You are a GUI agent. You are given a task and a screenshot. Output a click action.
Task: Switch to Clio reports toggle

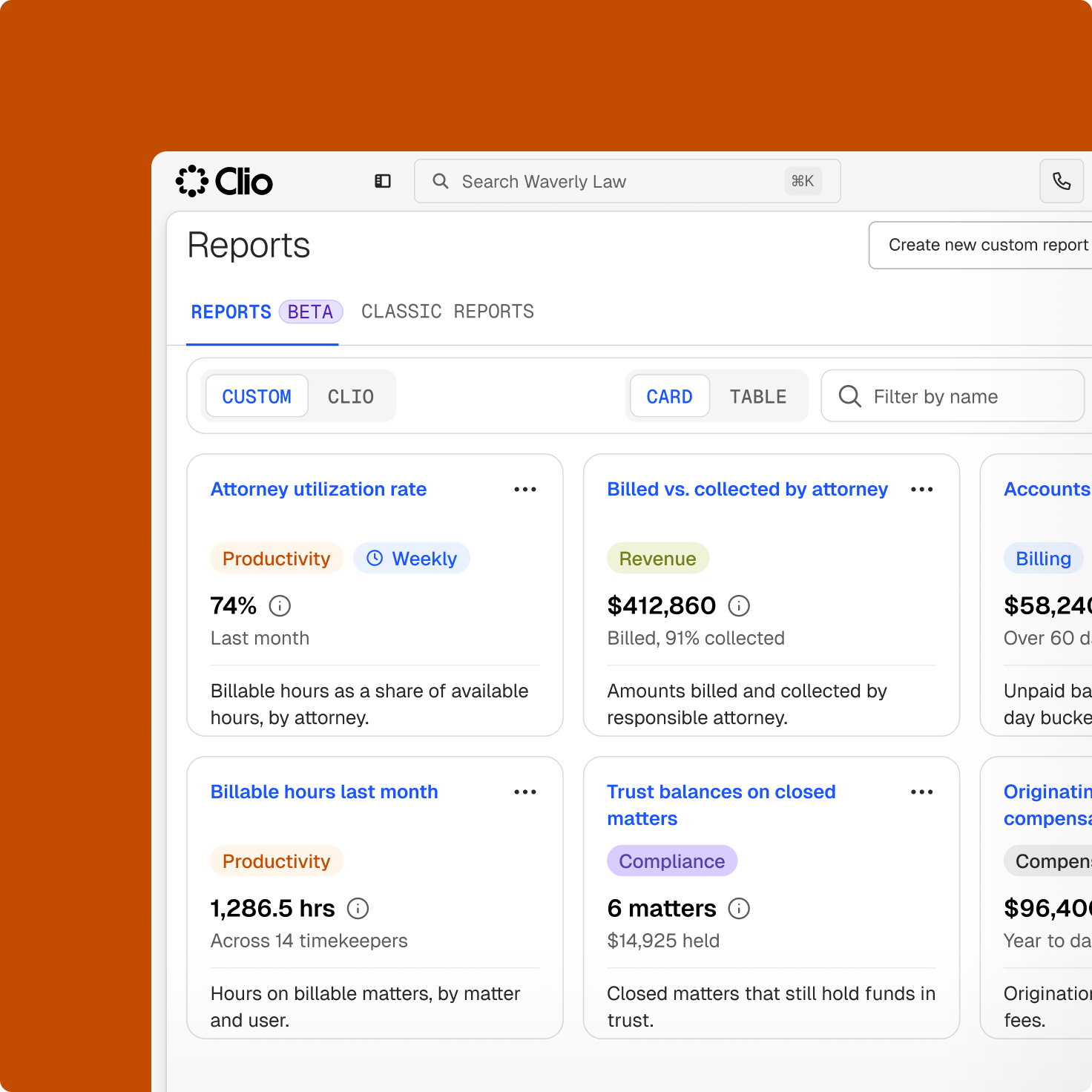[351, 396]
